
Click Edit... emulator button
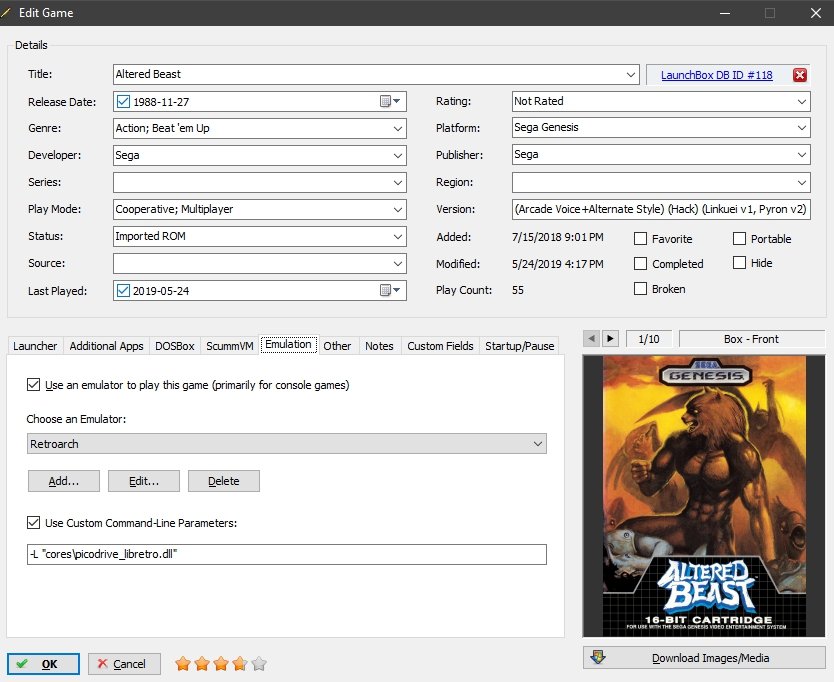pos(144,481)
